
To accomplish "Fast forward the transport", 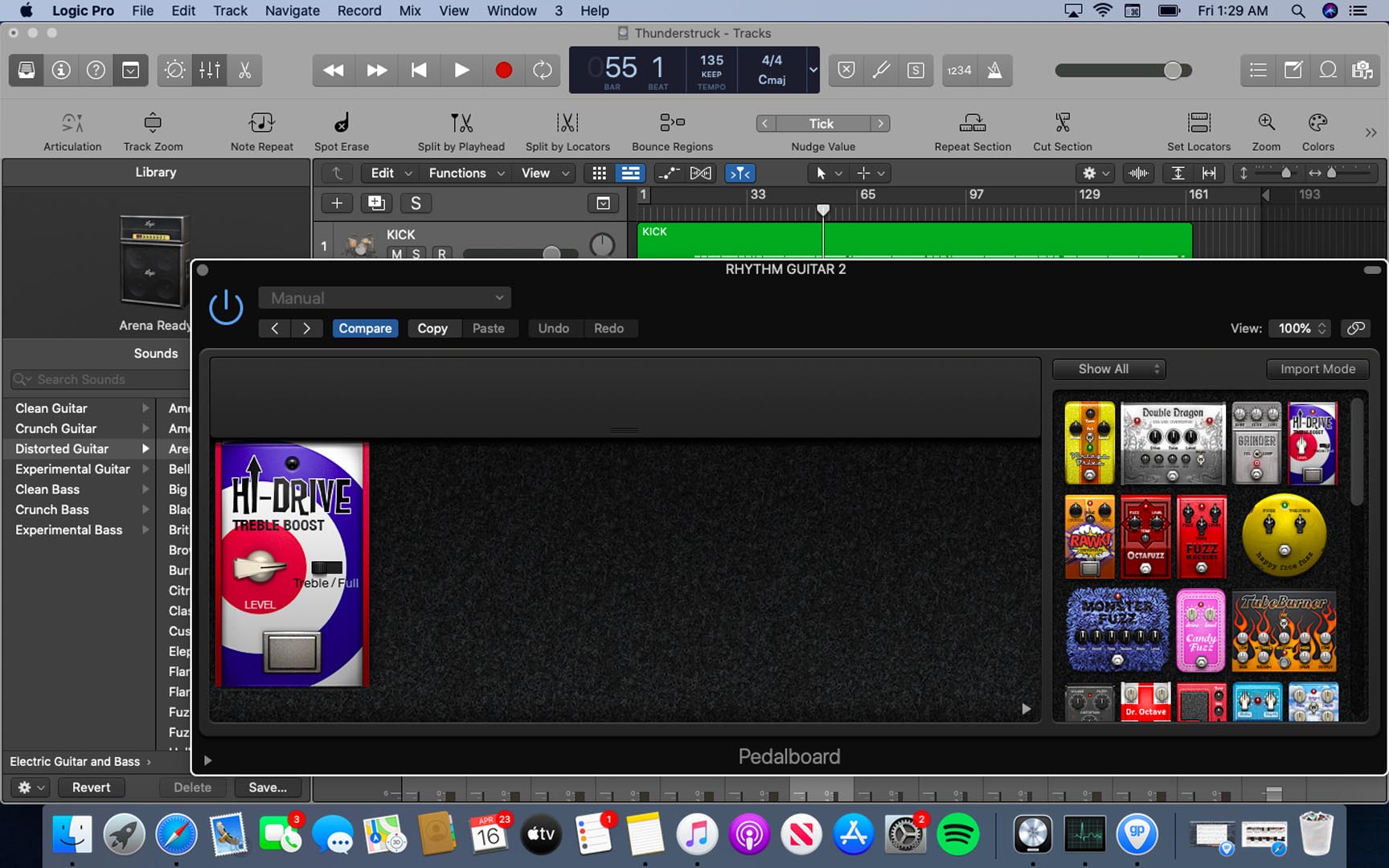I will pos(376,70).
